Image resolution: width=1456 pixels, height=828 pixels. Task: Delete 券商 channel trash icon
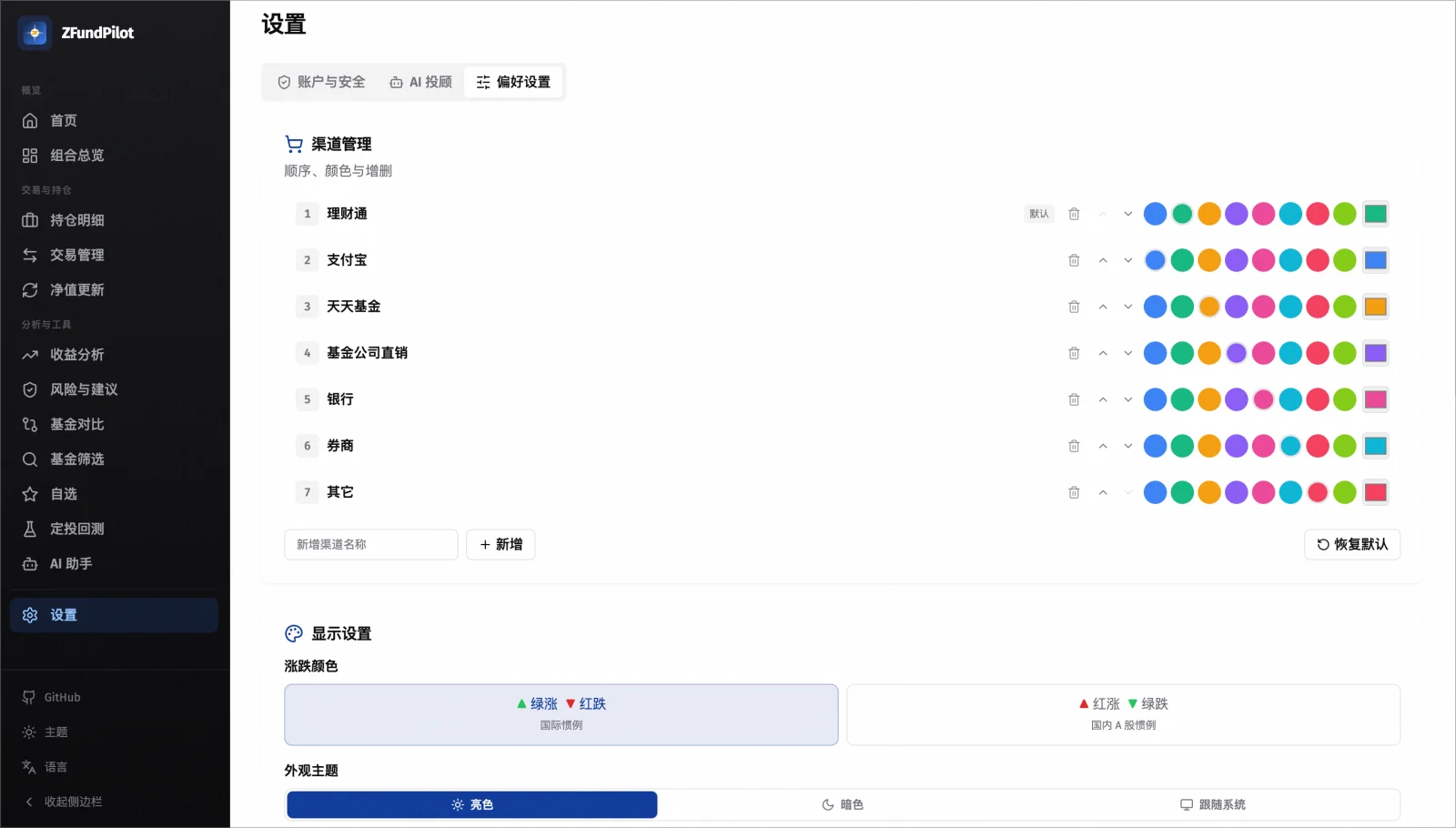pos(1074,446)
